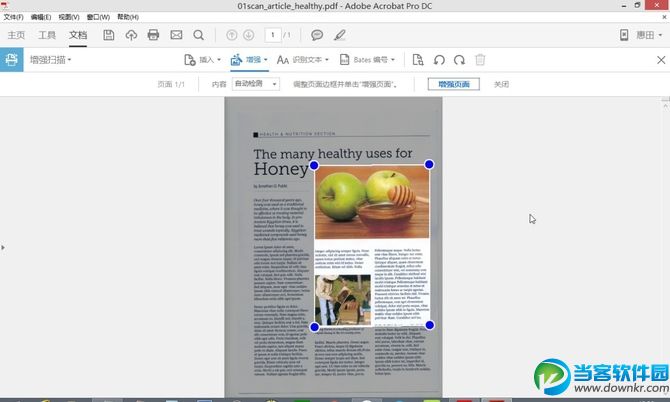Image resolution: width=670 pixels, height=402 pixels.
Task: Open the 插入 dropdown
Action: click(x=203, y=60)
